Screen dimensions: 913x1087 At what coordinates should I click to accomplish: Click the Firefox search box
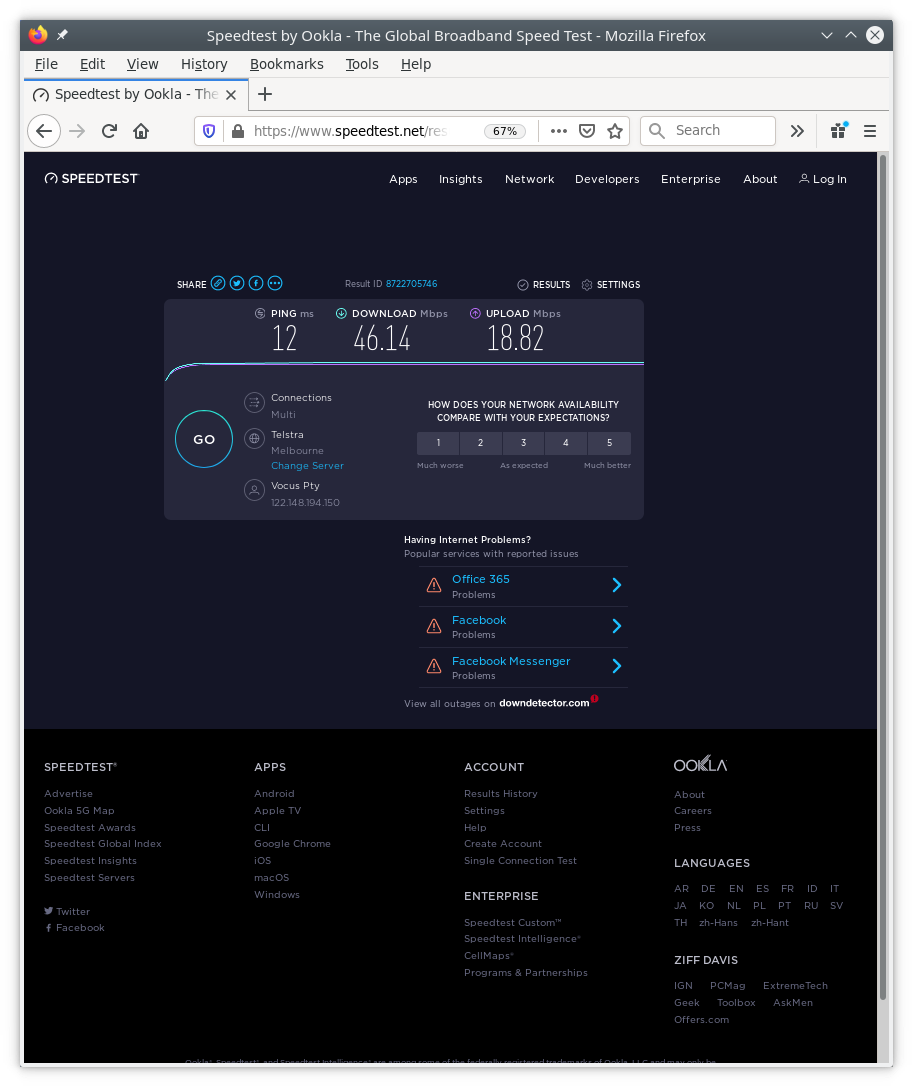tap(708, 130)
